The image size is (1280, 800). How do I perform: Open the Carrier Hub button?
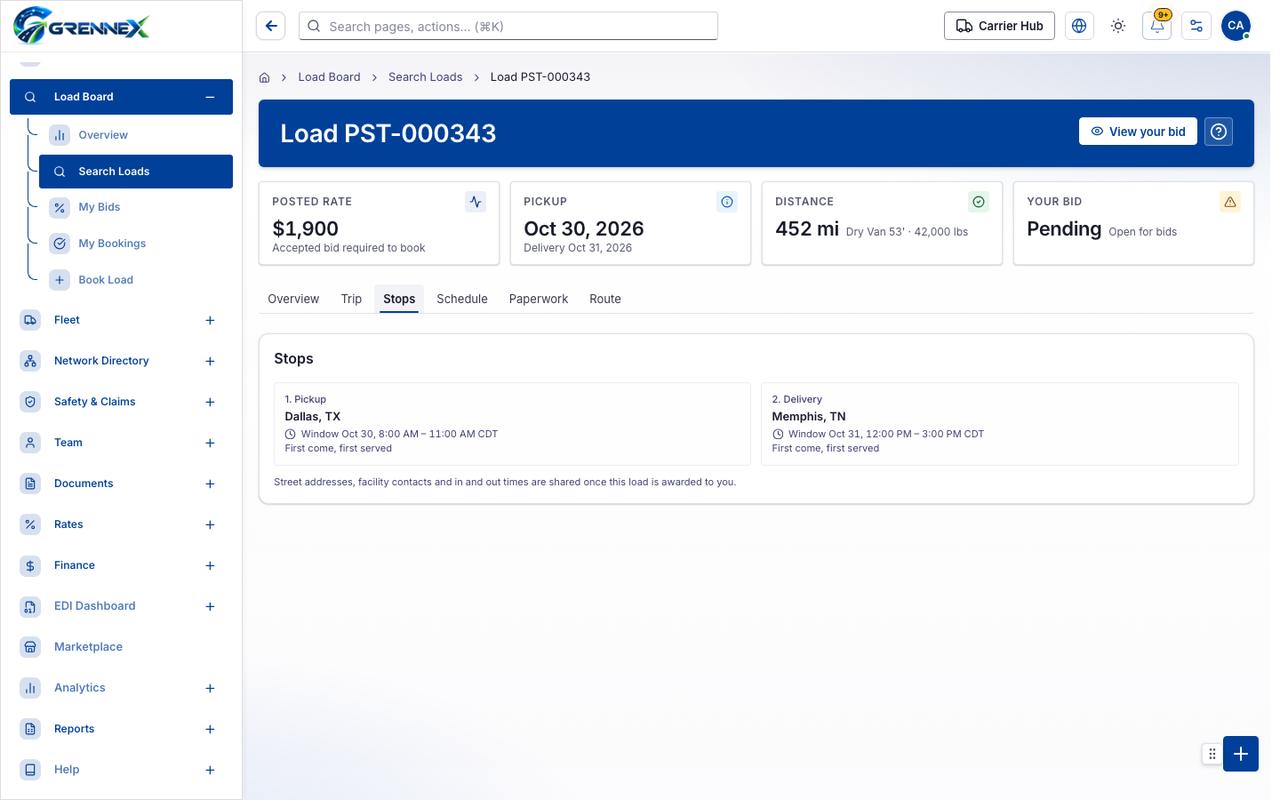click(x=999, y=26)
